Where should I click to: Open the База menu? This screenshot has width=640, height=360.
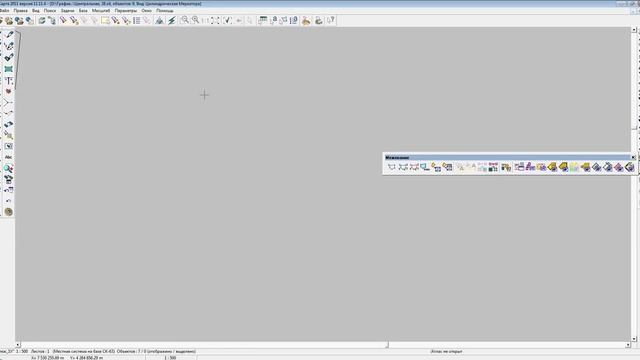click(83, 11)
